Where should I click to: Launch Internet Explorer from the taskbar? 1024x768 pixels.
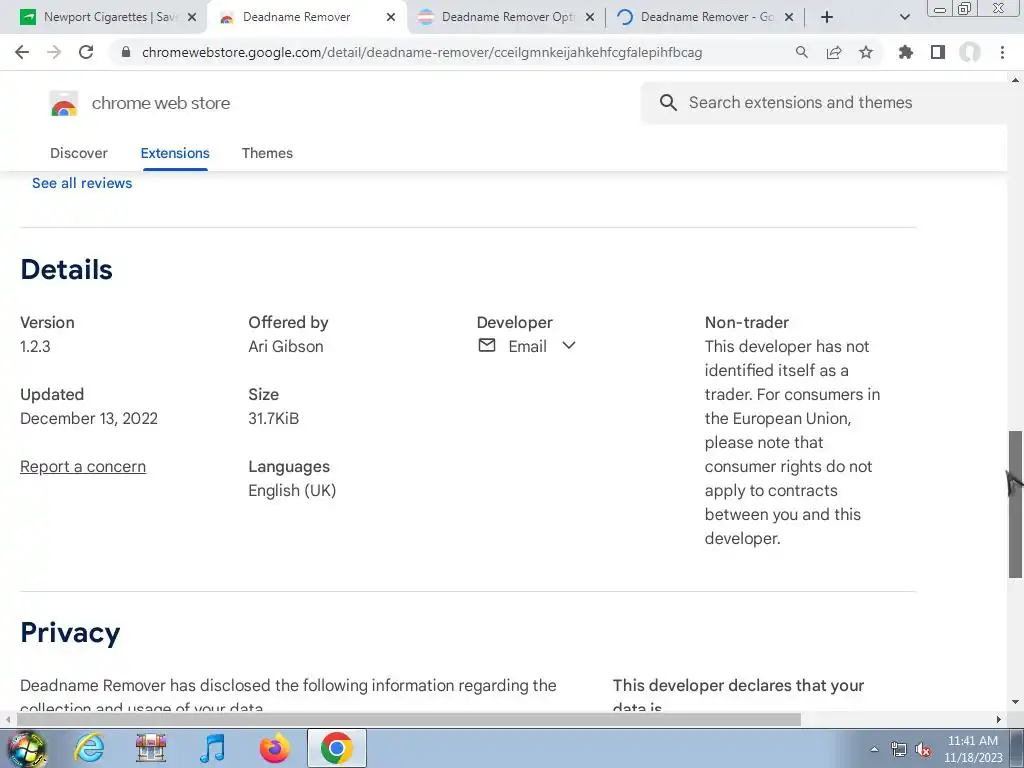89,748
